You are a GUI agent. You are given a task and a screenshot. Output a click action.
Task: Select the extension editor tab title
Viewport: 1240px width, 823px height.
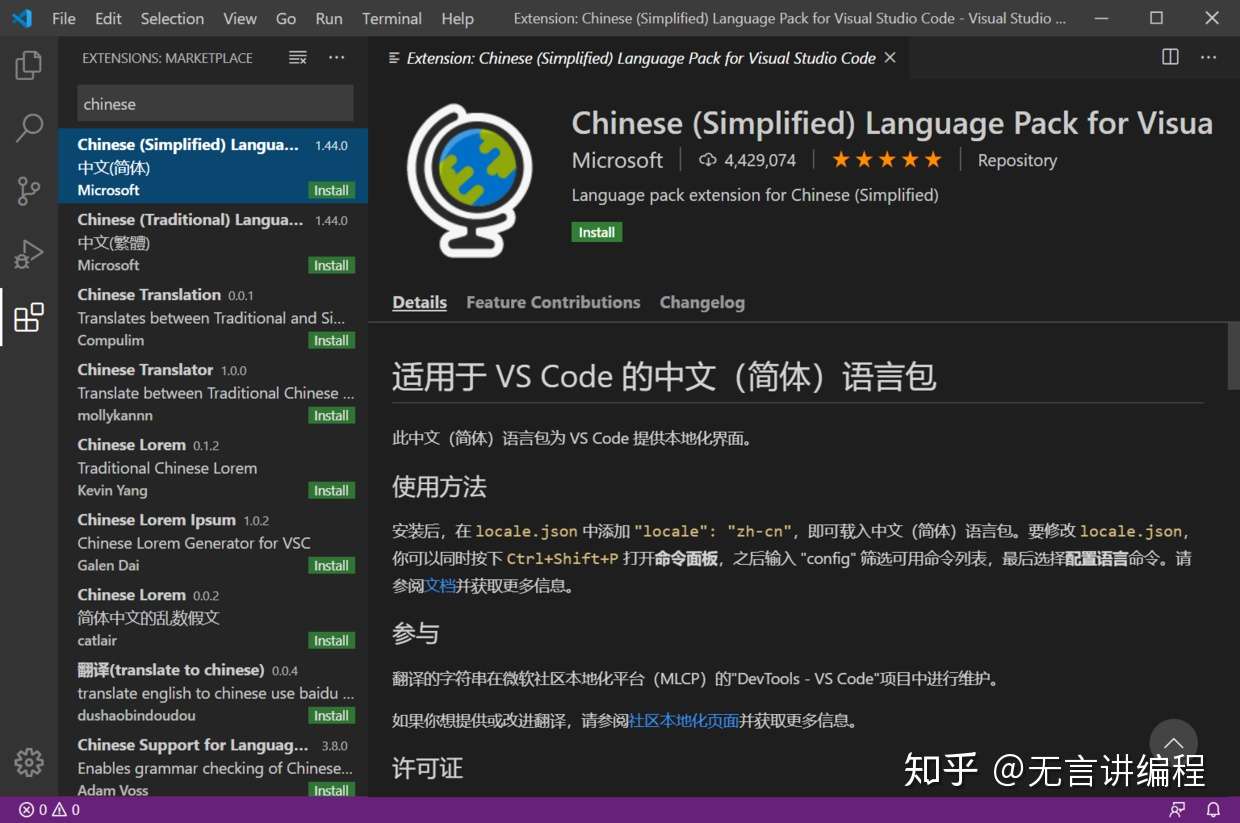641,58
